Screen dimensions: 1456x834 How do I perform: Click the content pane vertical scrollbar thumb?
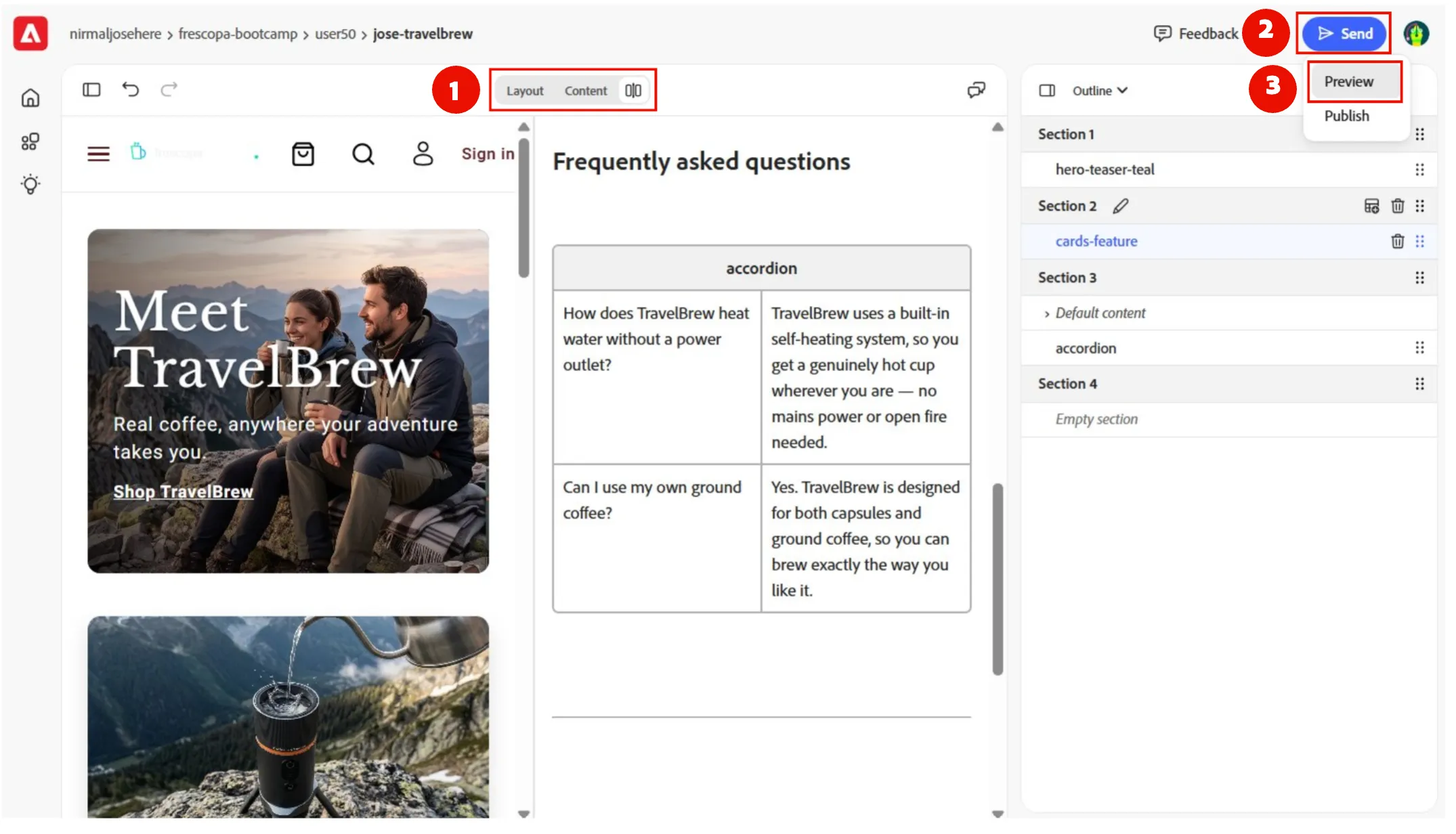coord(998,579)
